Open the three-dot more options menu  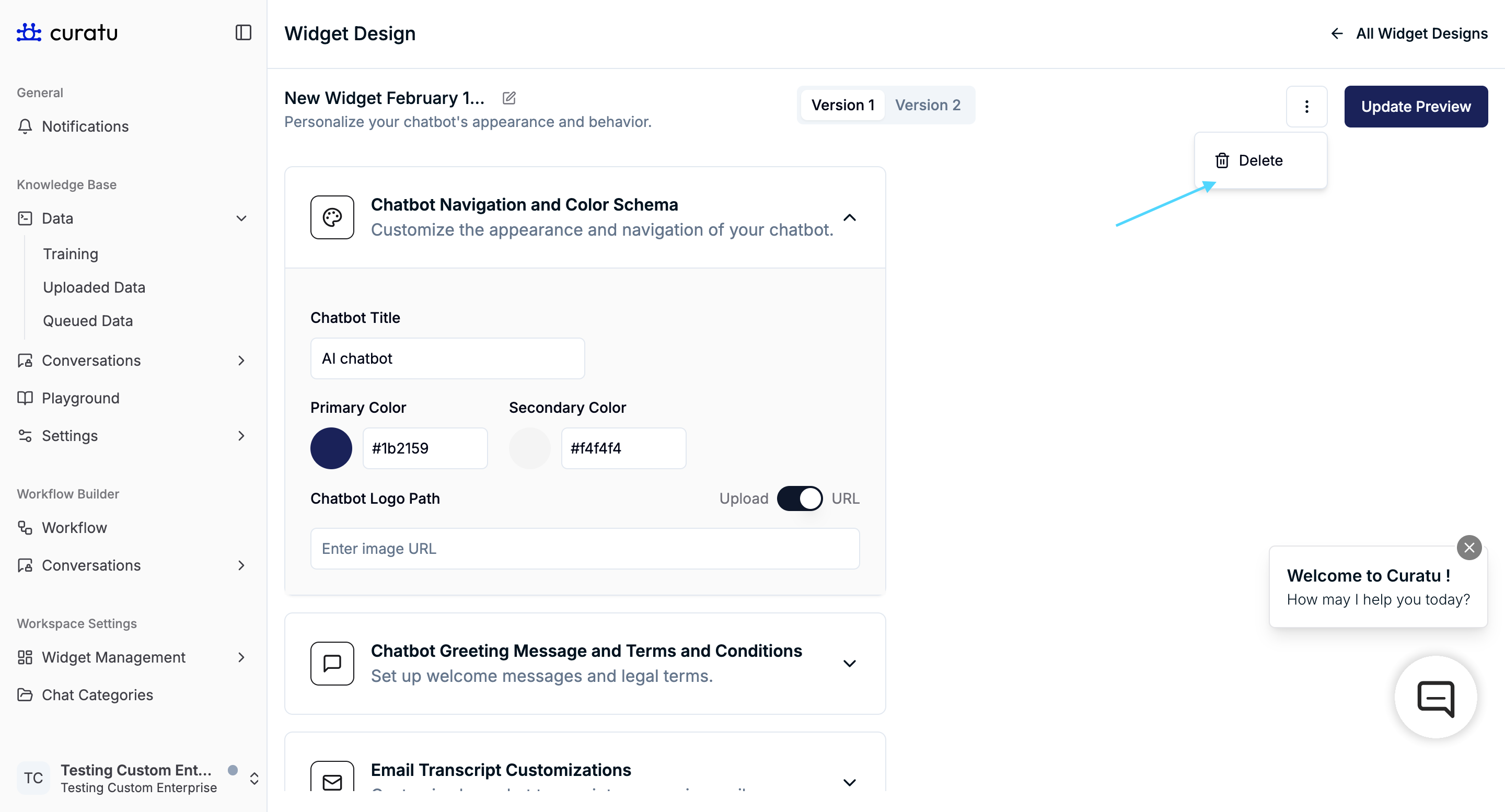[x=1306, y=106]
